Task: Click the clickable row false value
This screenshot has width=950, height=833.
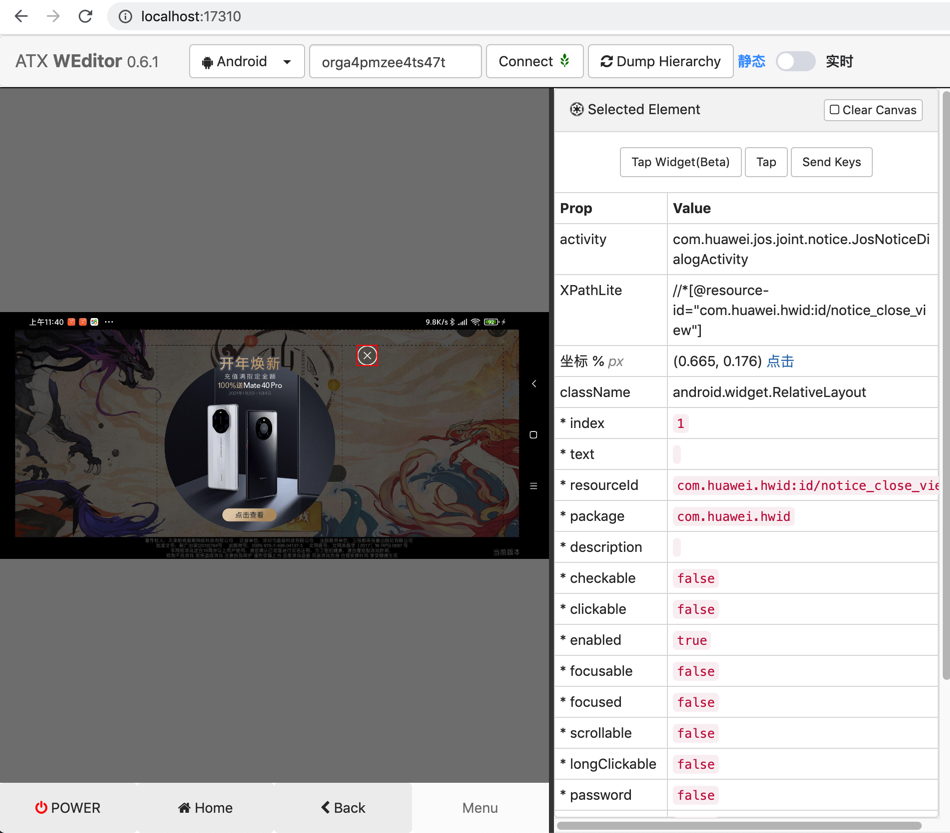Action: tap(696, 609)
